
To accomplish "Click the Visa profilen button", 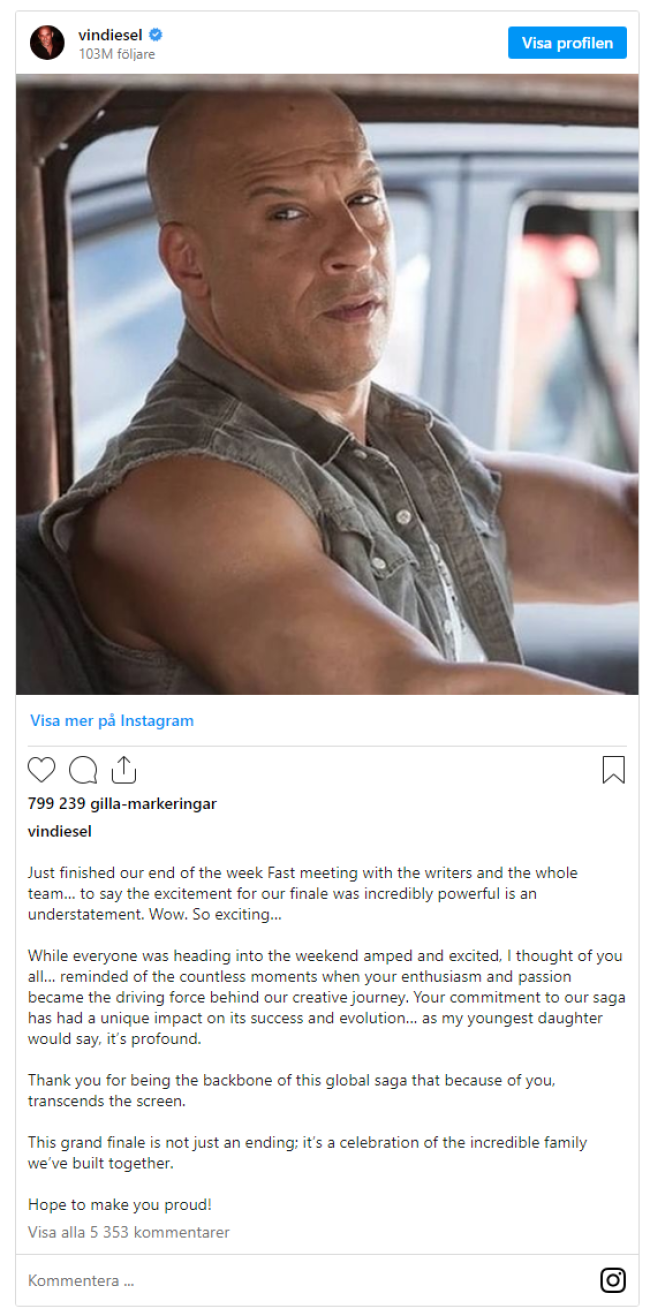I will pyautogui.click(x=567, y=43).
